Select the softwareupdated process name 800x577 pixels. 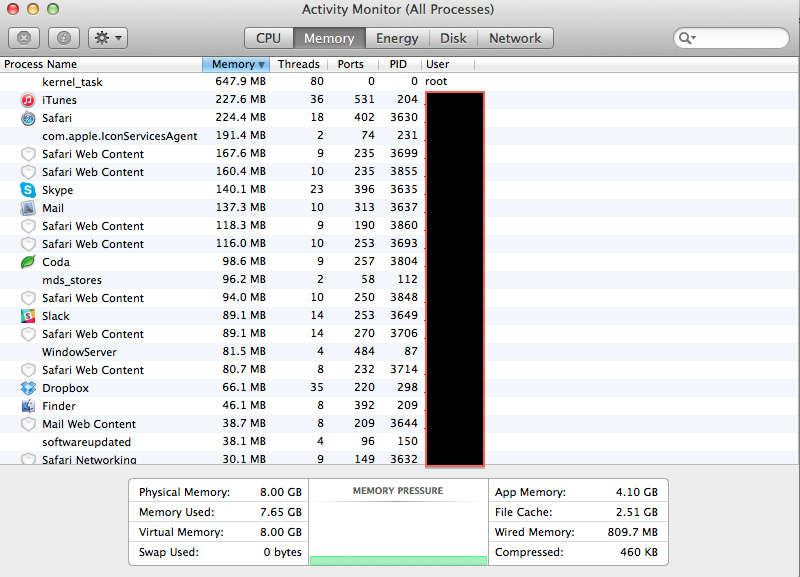pyautogui.click(x=86, y=442)
